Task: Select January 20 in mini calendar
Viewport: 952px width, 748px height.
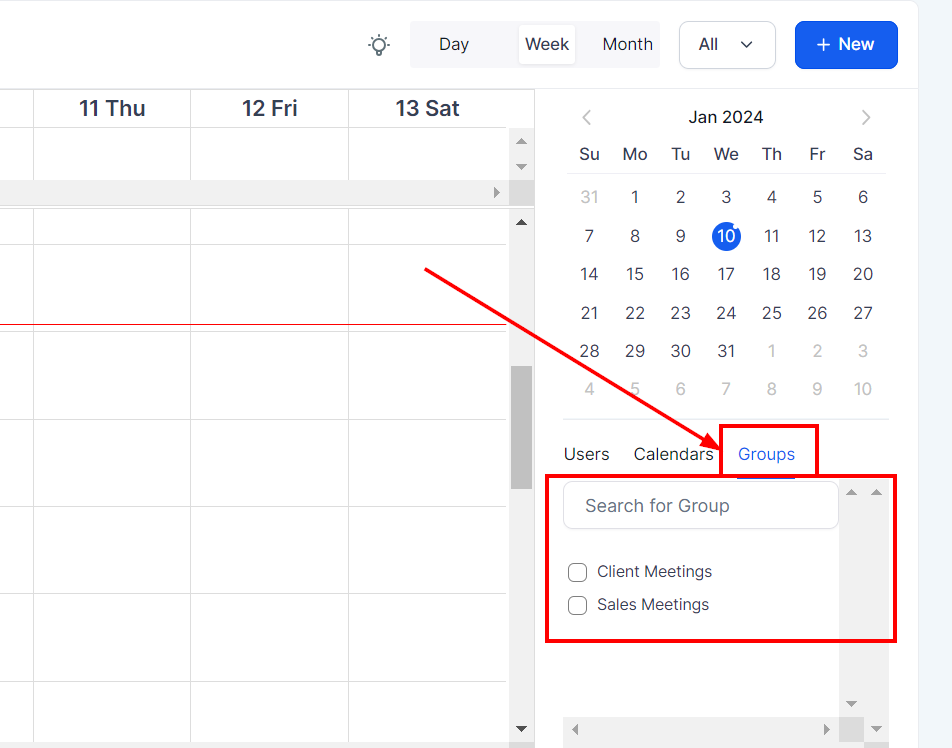Action: click(863, 274)
